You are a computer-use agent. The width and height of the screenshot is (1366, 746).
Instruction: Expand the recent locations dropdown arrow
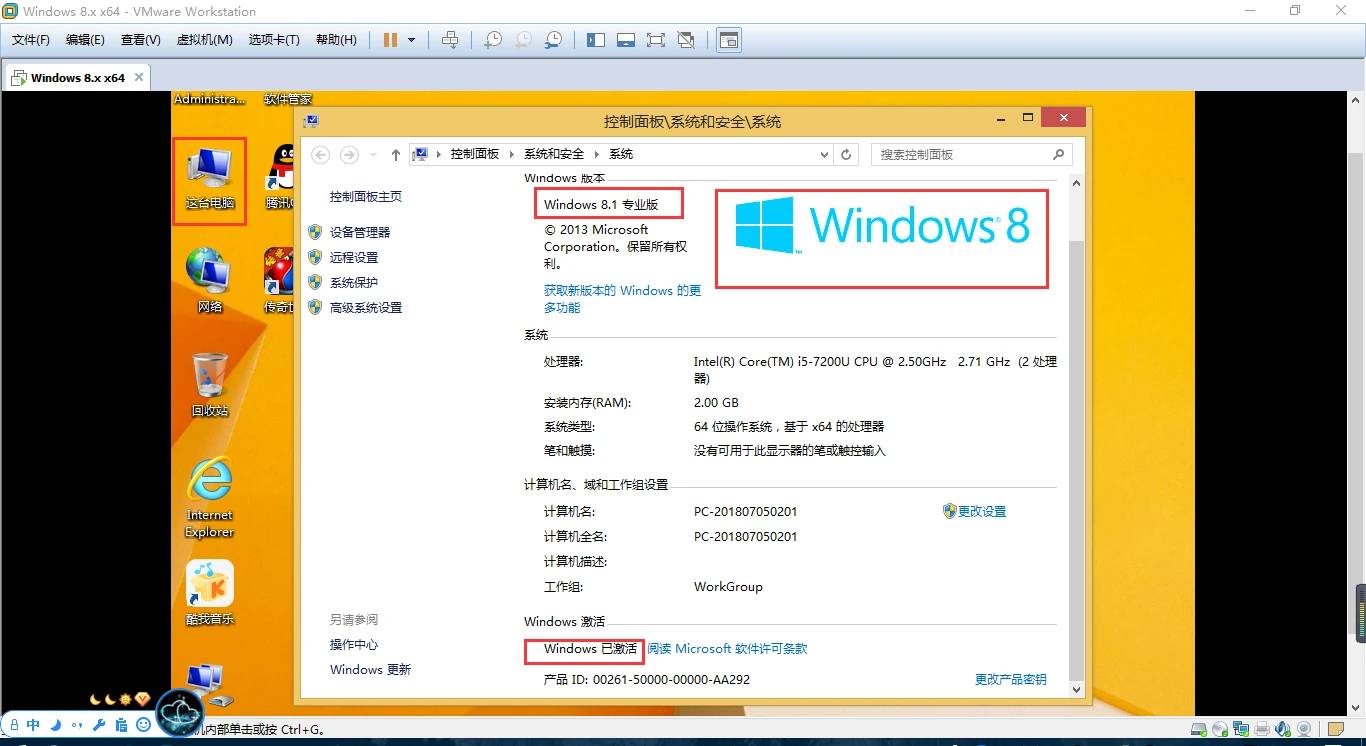click(373, 155)
